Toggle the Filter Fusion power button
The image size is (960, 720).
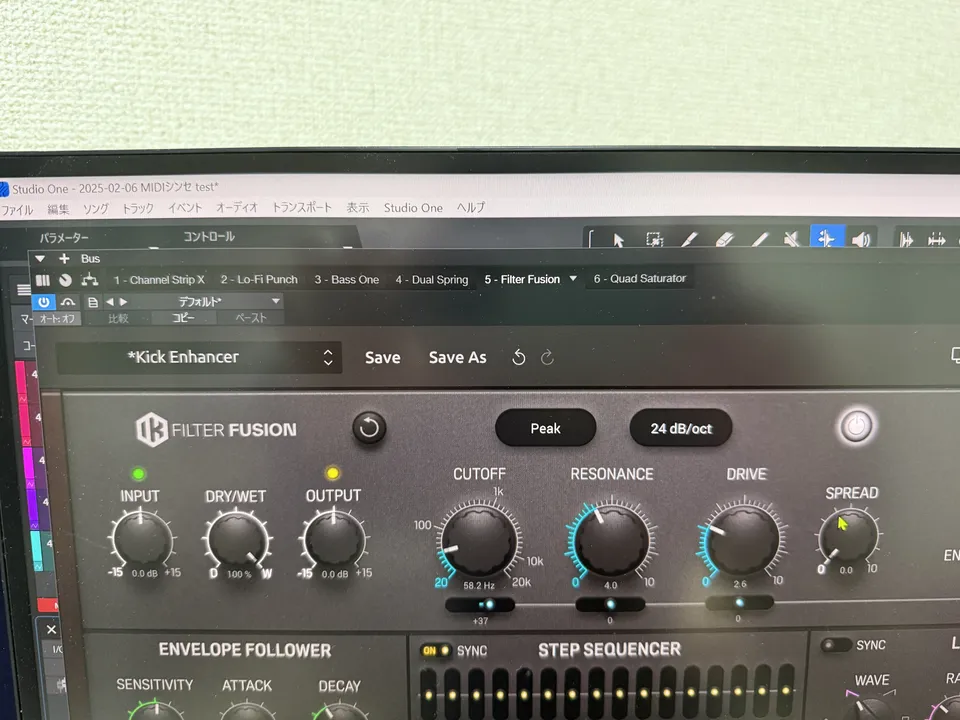tap(855, 427)
